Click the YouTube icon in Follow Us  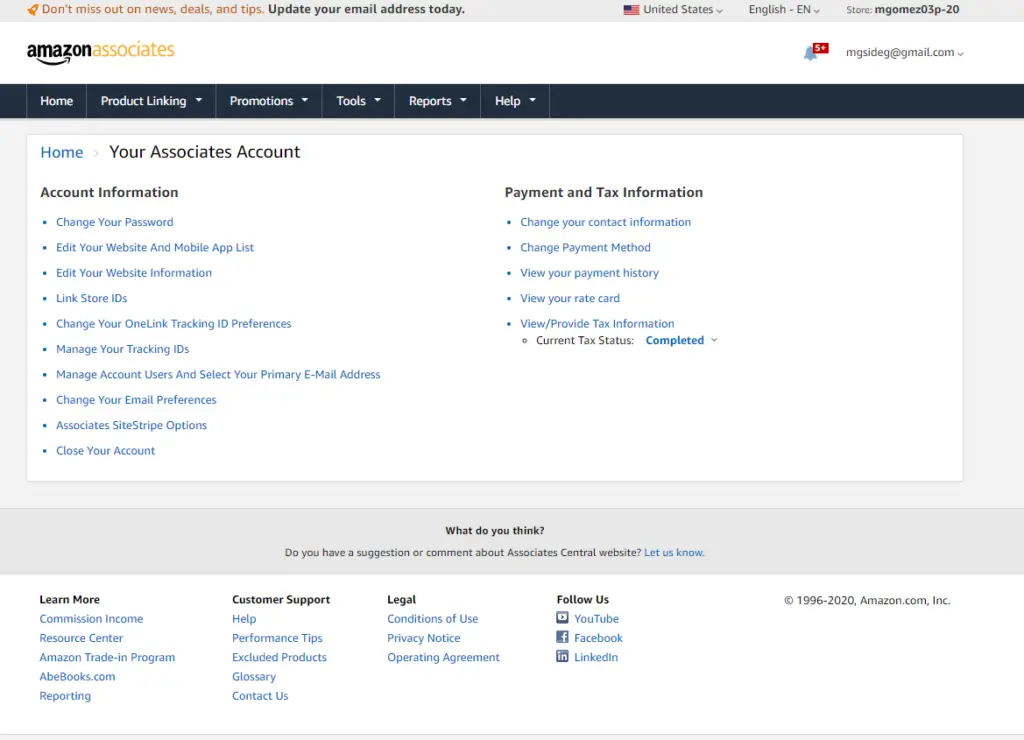coord(562,617)
